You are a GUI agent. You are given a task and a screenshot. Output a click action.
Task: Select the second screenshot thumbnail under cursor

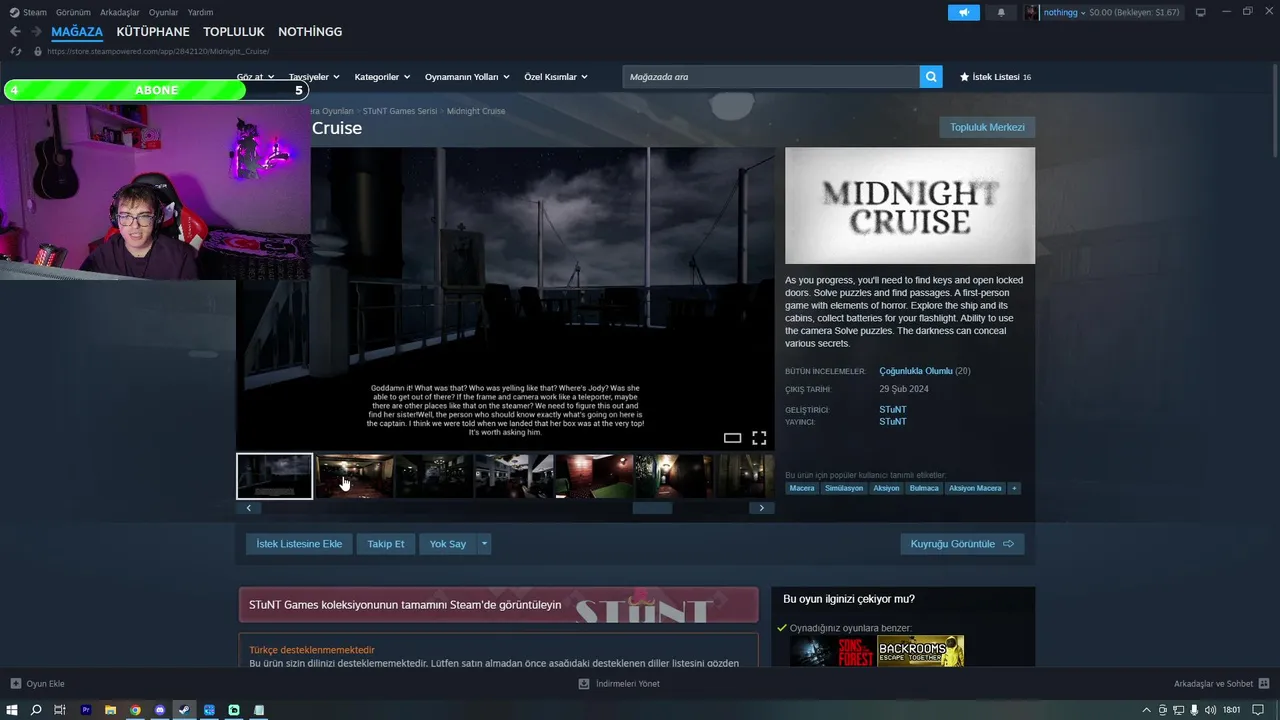pyautogui.click(x=354, y=476)
